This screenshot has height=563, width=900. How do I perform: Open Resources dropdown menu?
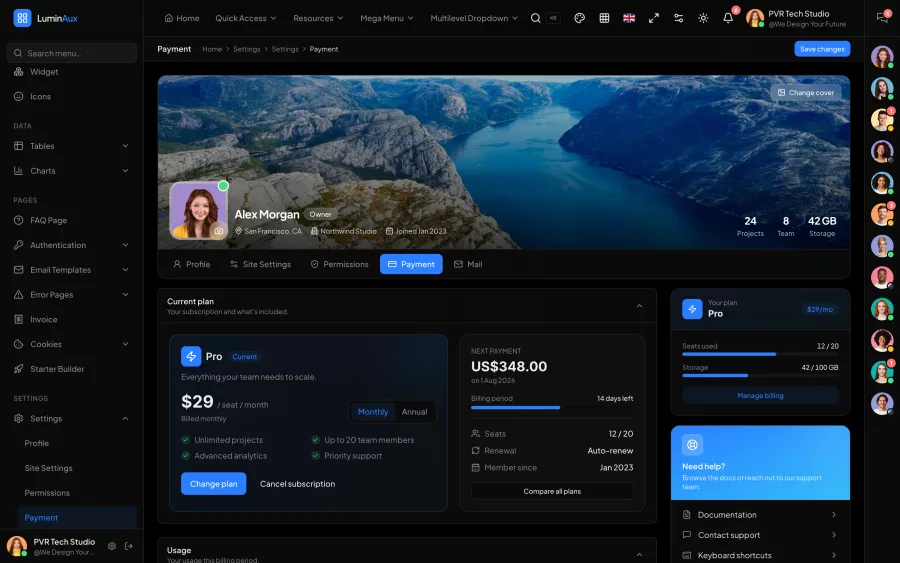(319, 18)
